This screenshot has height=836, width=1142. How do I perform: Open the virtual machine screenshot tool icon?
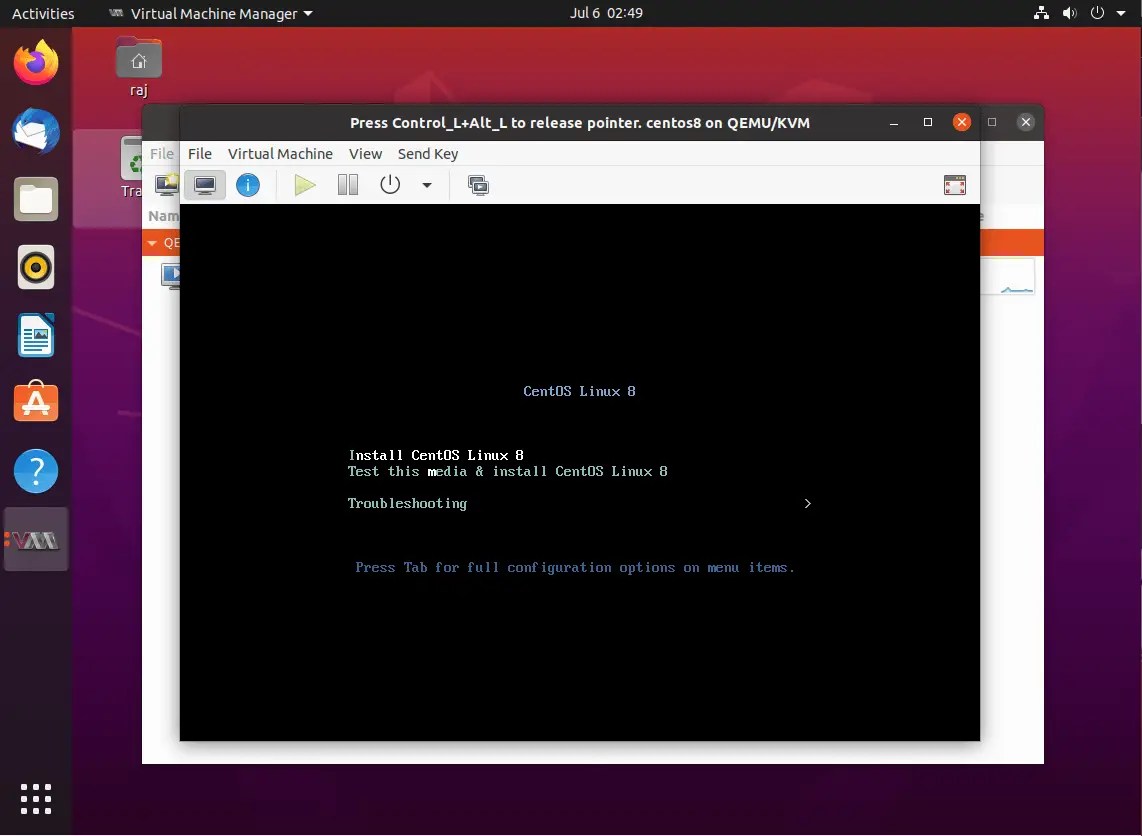[478, 184]
